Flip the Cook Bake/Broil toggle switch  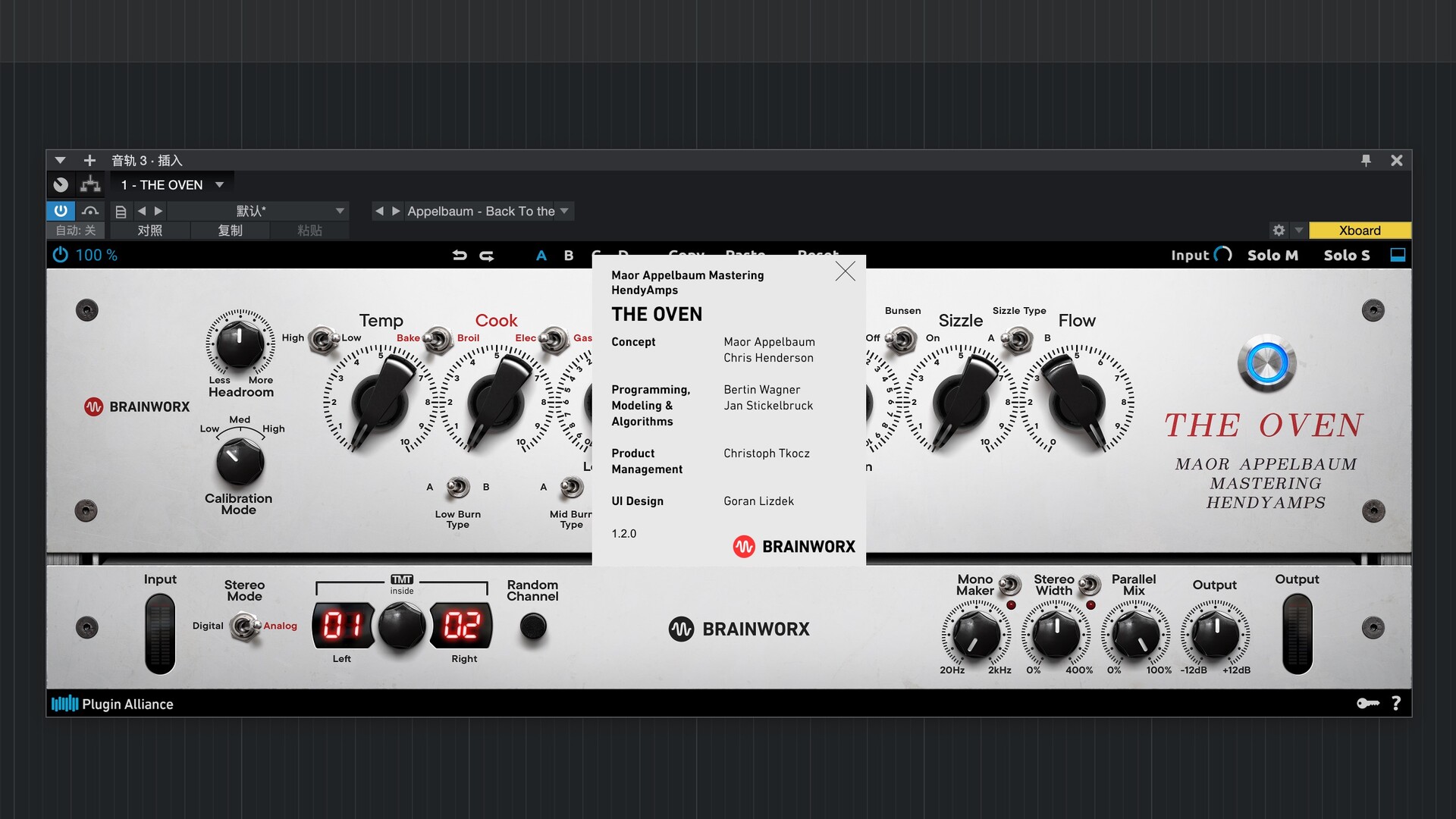tap(438, 339)
